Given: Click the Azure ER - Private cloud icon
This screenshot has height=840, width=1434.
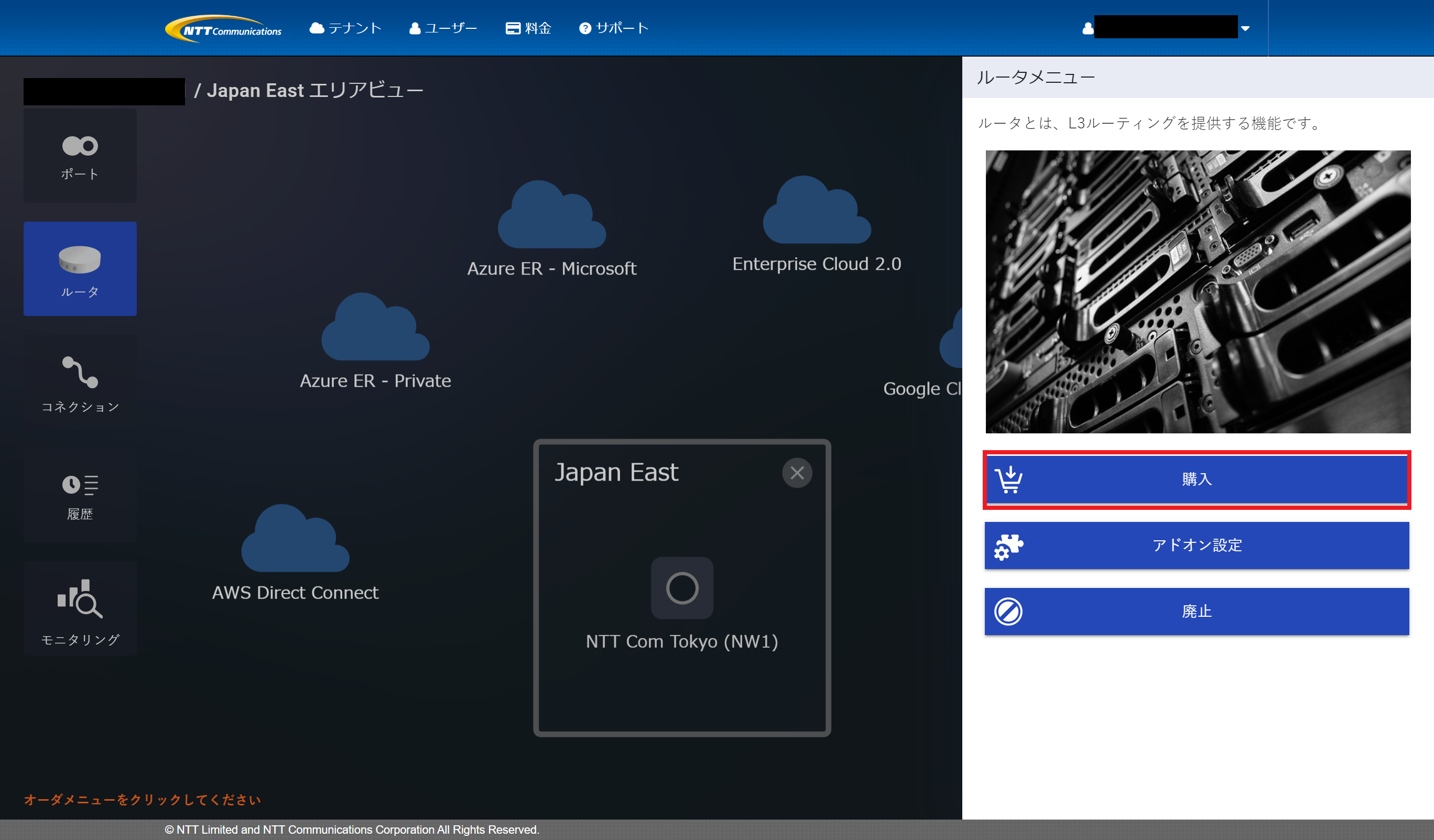Looking at the screenshot, I should 375,330.
